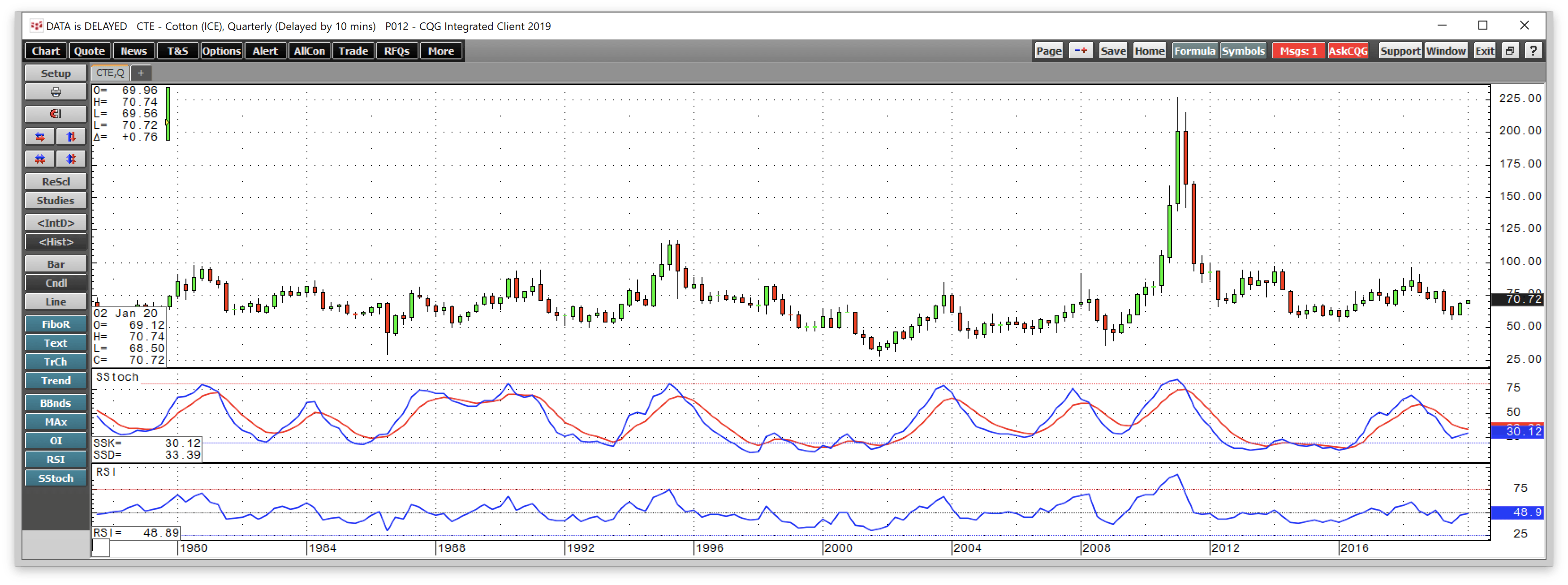Switch chart to Bar display
Image resolution: width=1568 pixels, height=585 pixels.
tap(56, 263)
